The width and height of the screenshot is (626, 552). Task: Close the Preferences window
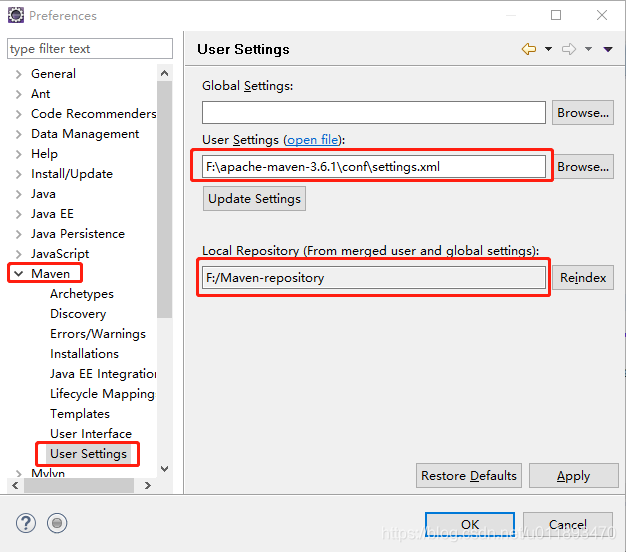(602, 15)
